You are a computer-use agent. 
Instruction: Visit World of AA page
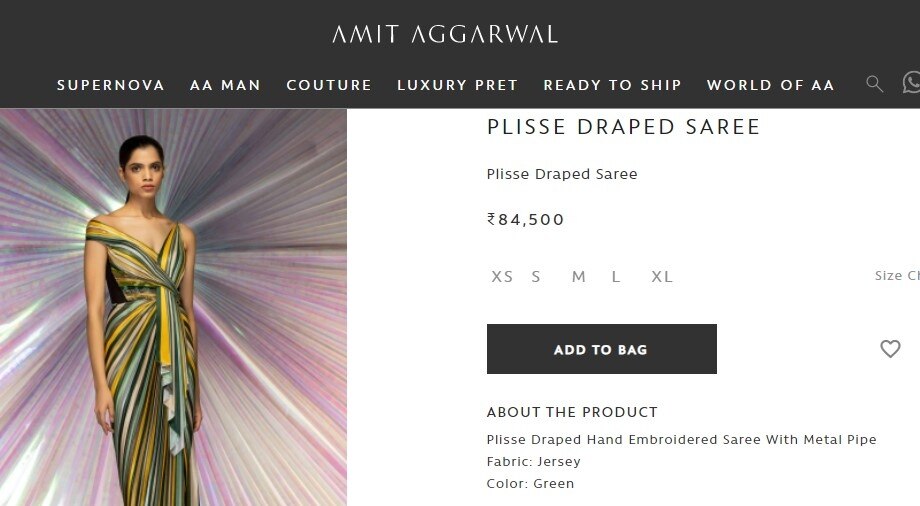tap(770, 85)
